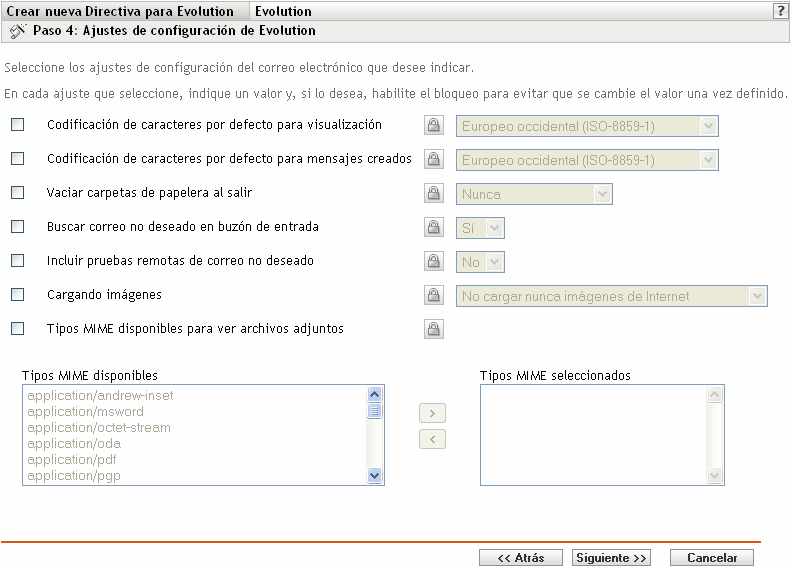The width and height of the screenshot is (793, 568).
Task: Toggle lock for Tipos MIME disponibles setting
Action: 433,329
